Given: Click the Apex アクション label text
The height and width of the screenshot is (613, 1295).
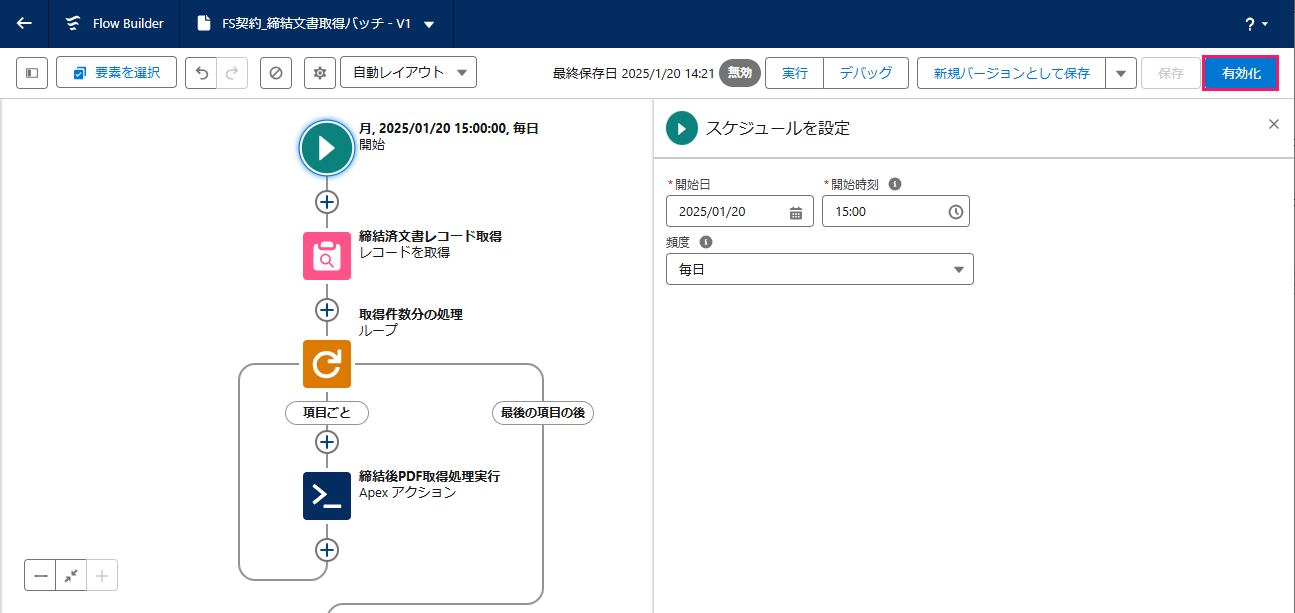Looking at the screenshot, I should click(408, 492).
